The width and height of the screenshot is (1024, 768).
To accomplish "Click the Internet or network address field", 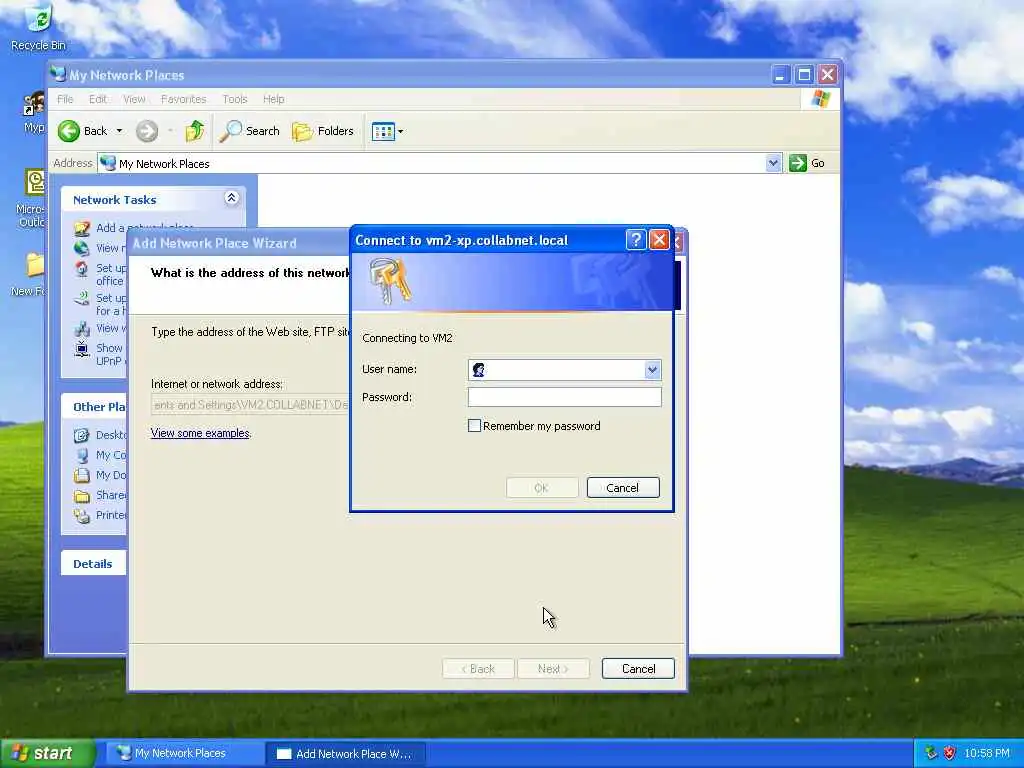I will [x=251, y=405].
